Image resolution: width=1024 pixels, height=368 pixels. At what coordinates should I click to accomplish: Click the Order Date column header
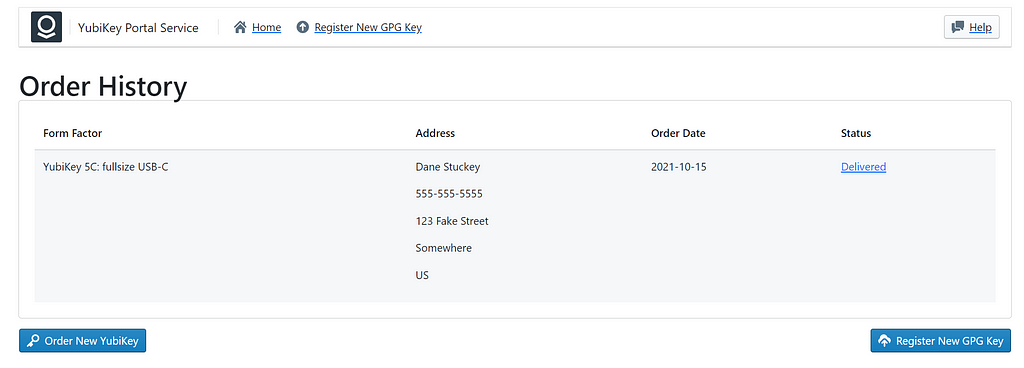click(x=678, y=133)
